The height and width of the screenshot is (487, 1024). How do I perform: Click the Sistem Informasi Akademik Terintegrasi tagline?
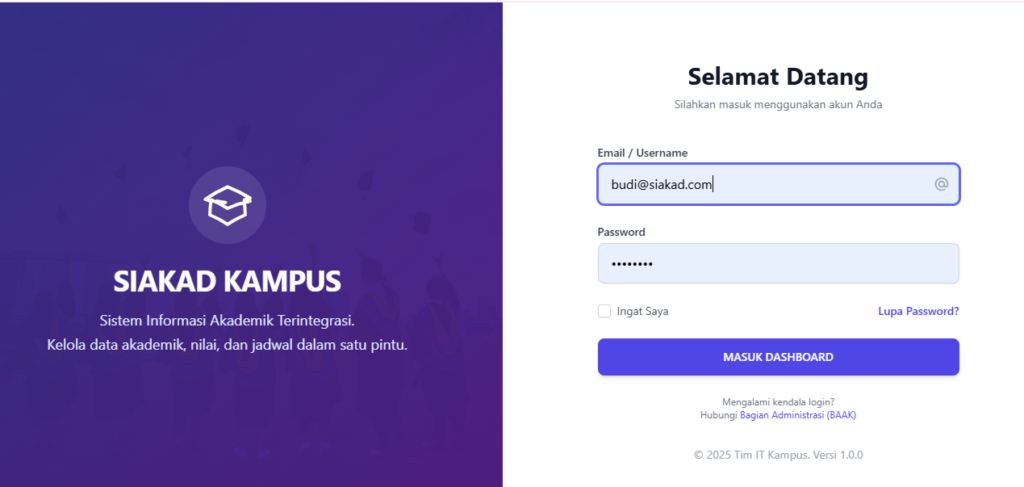pos(228,321)
